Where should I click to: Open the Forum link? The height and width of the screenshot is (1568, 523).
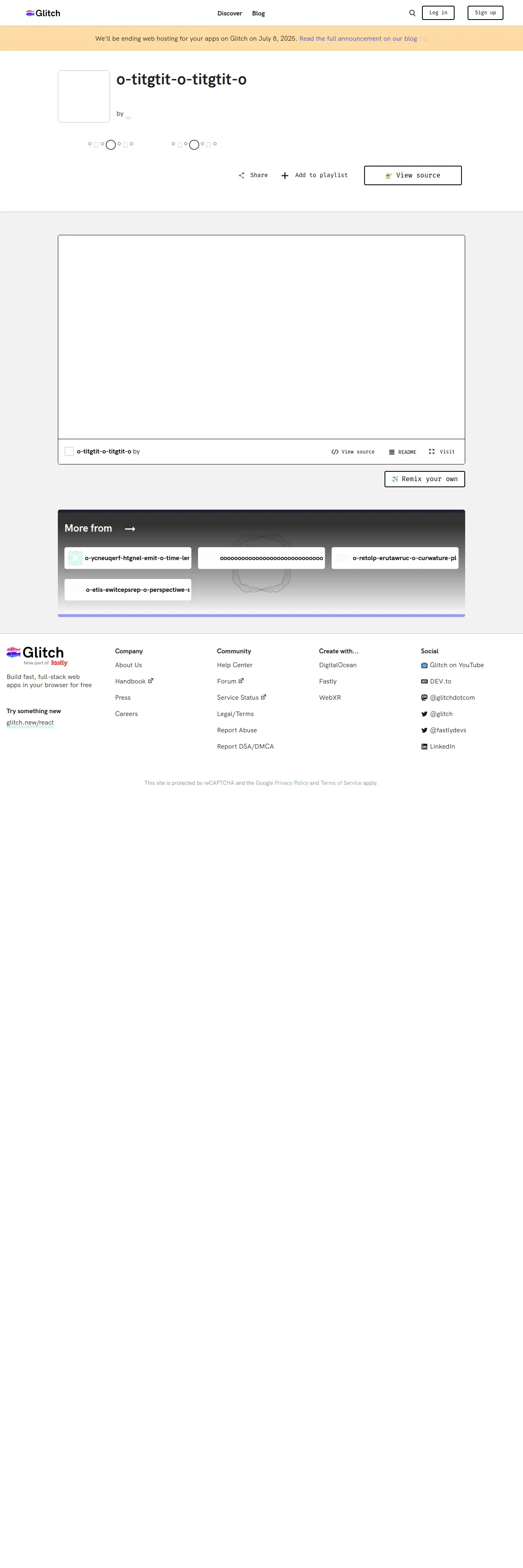(x=230, y=681)
